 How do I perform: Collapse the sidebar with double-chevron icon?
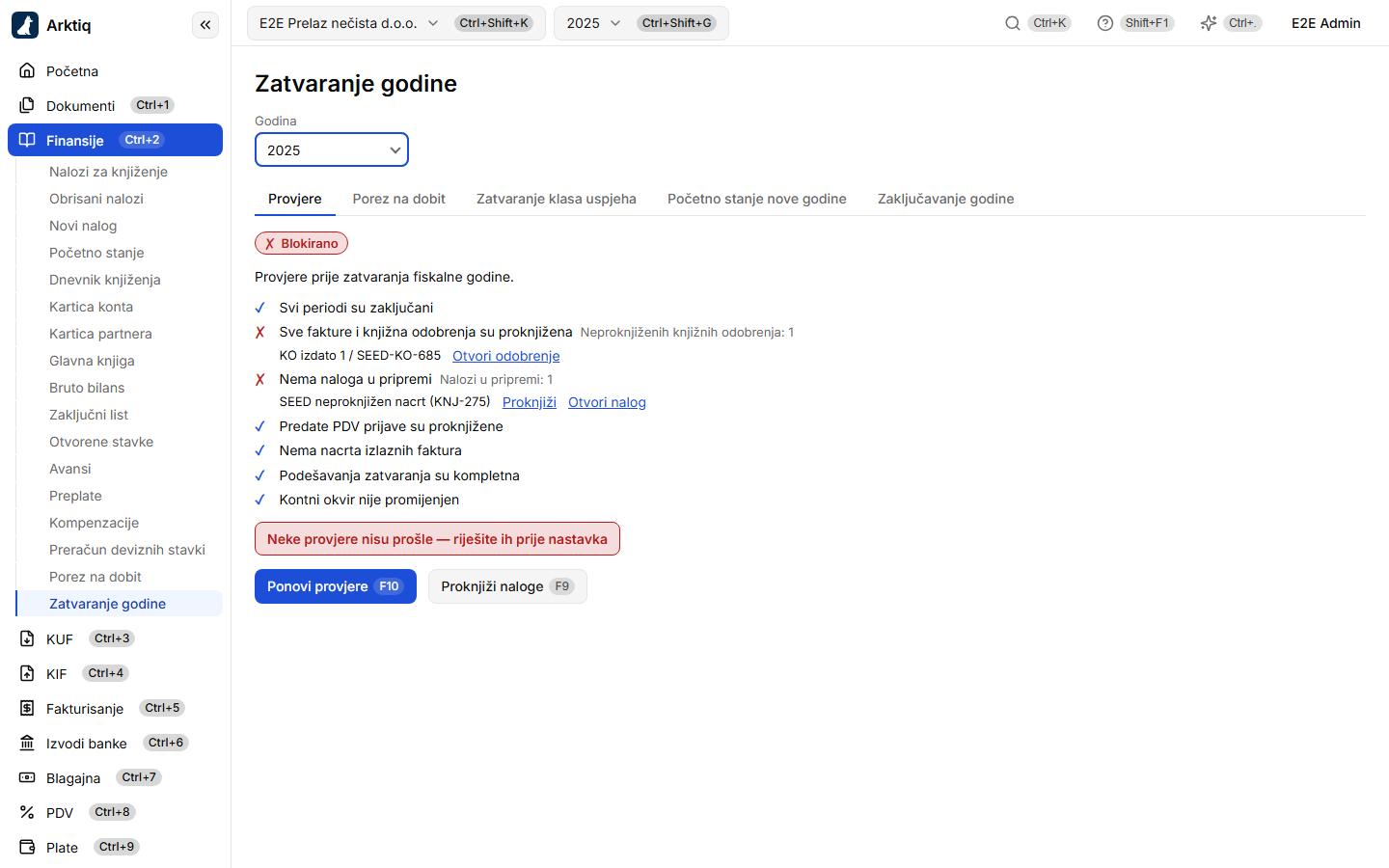point(205,25)
